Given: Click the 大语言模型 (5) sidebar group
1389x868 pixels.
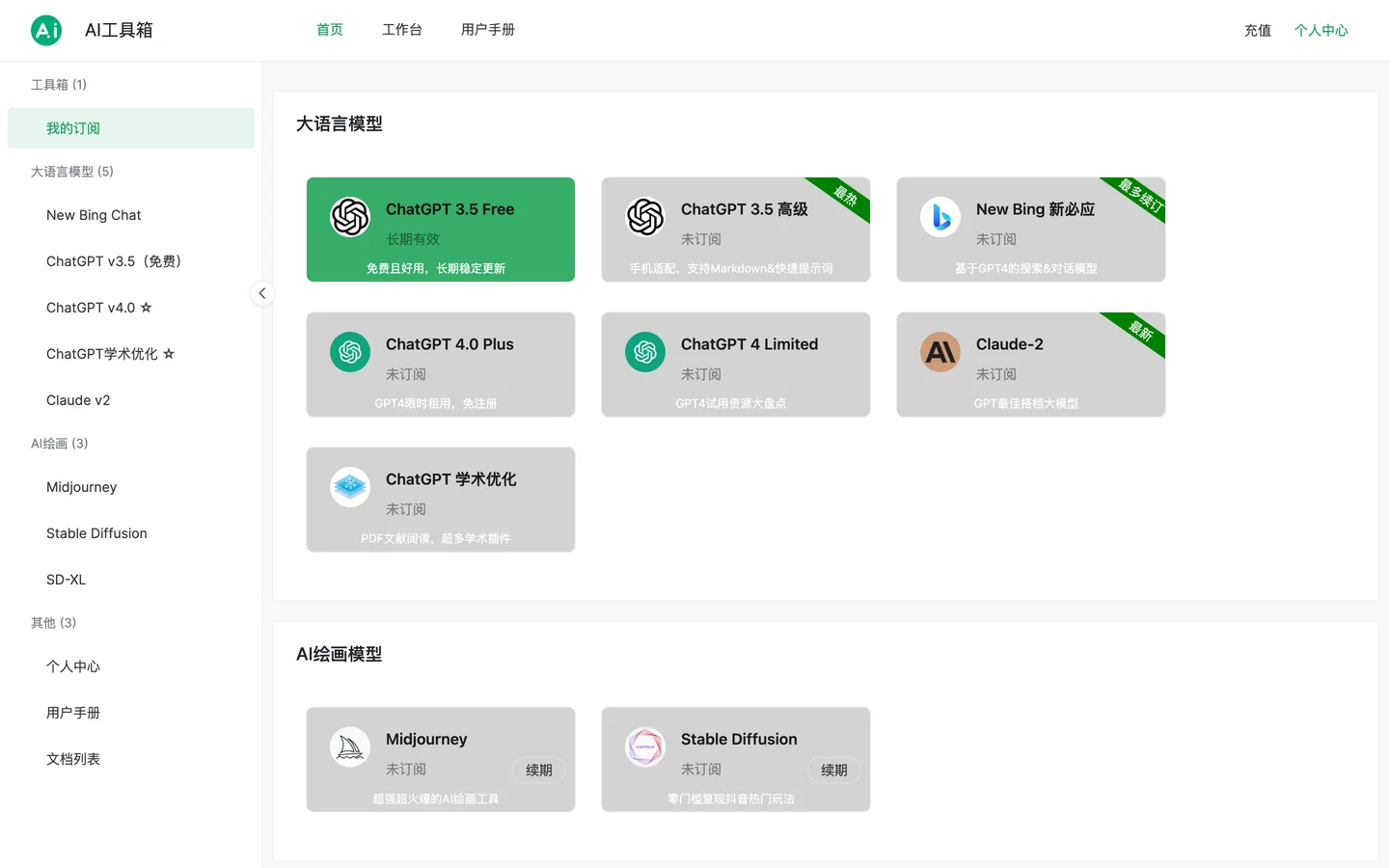Looking at the screenshot, I should click(x=72, y=172).
